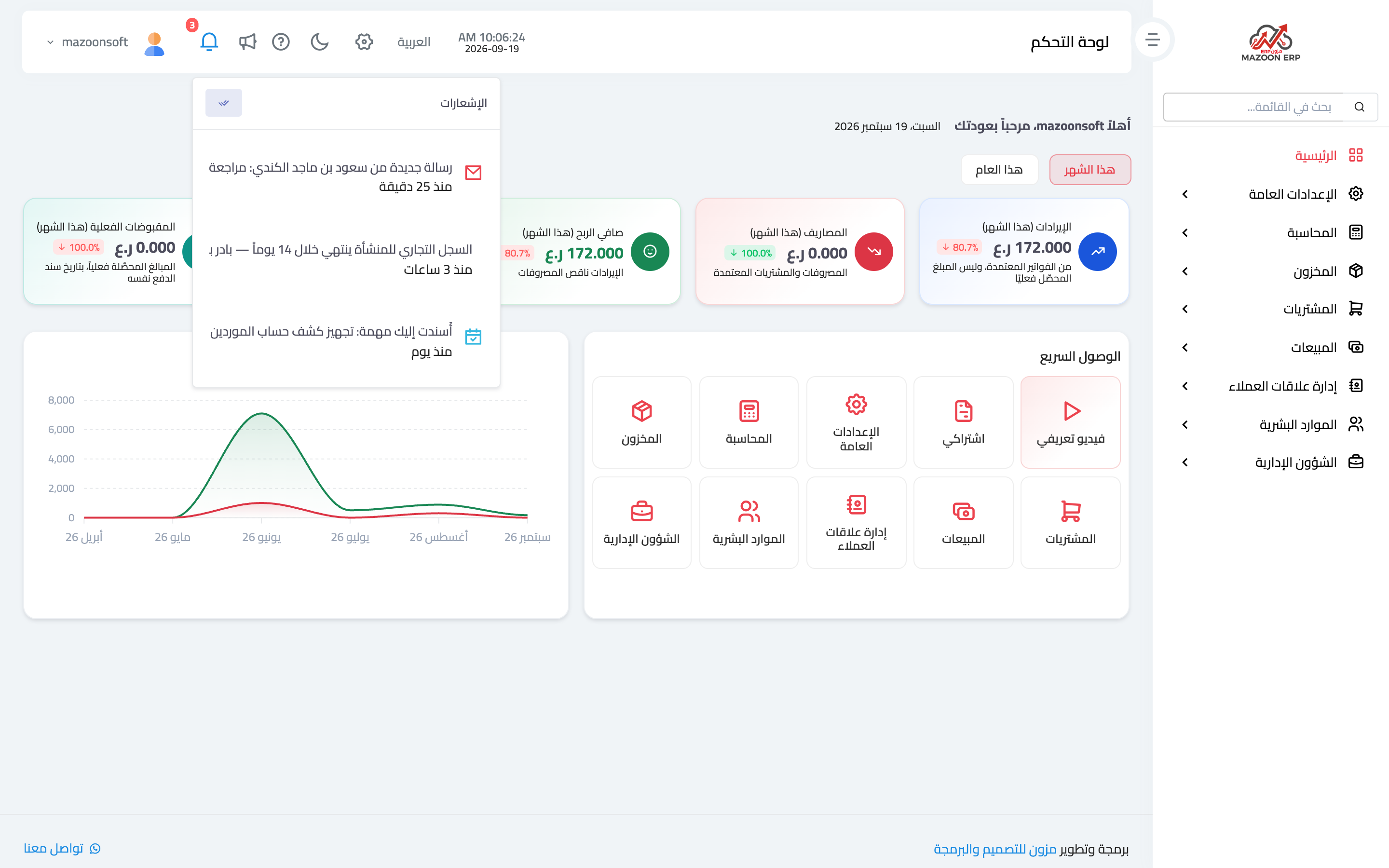Select the هذا العام period tab
1389x868 pixels.
(x=999, y=170)
